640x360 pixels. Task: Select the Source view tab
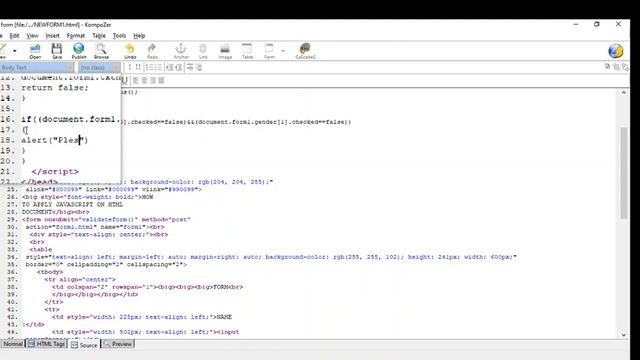pyautogui.click(x=84, y=345)
